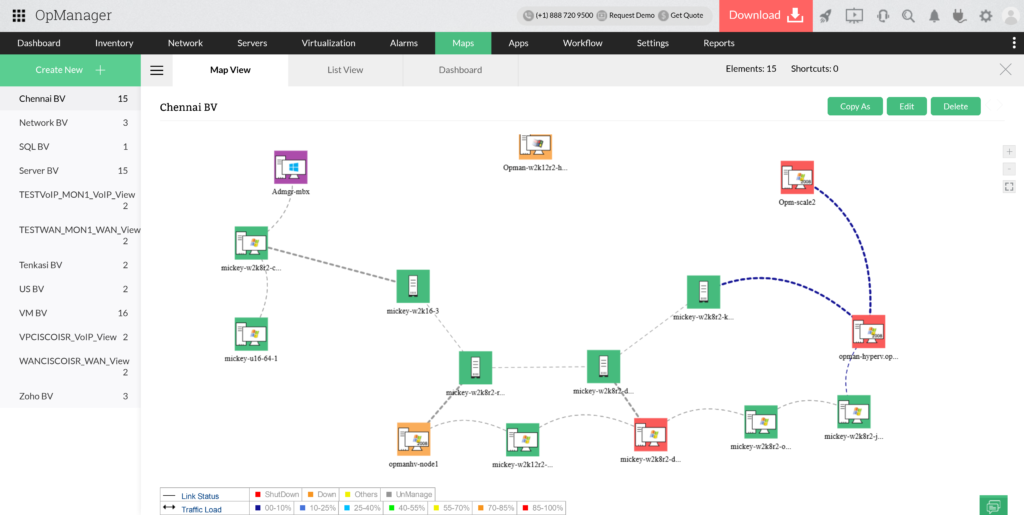Open the chat icon at bottom right
Image resolution: width=1024 pixels, height=515 pixels.
coord(992,505)
